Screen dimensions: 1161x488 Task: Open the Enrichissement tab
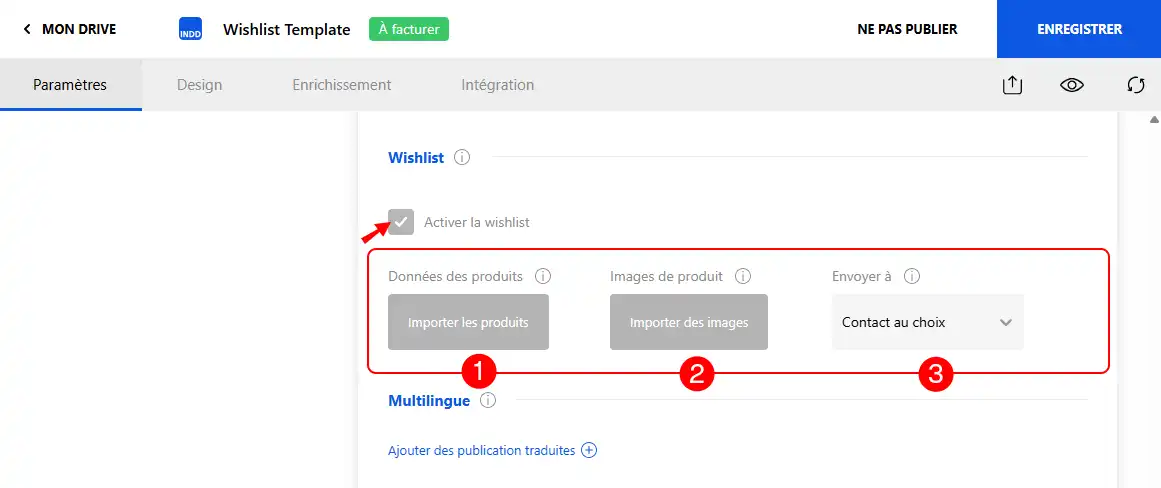[341, 84]
